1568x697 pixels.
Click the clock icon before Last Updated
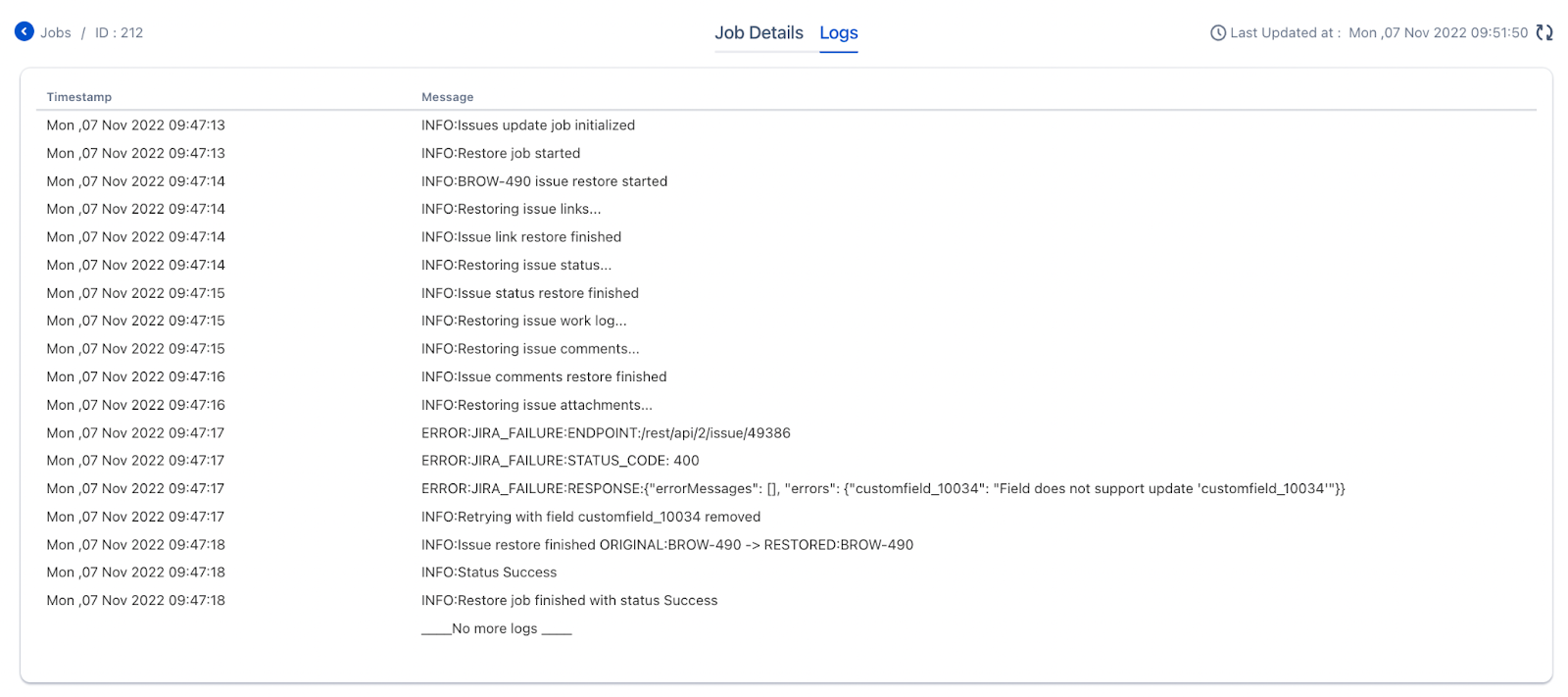(x=1218, y=33)
